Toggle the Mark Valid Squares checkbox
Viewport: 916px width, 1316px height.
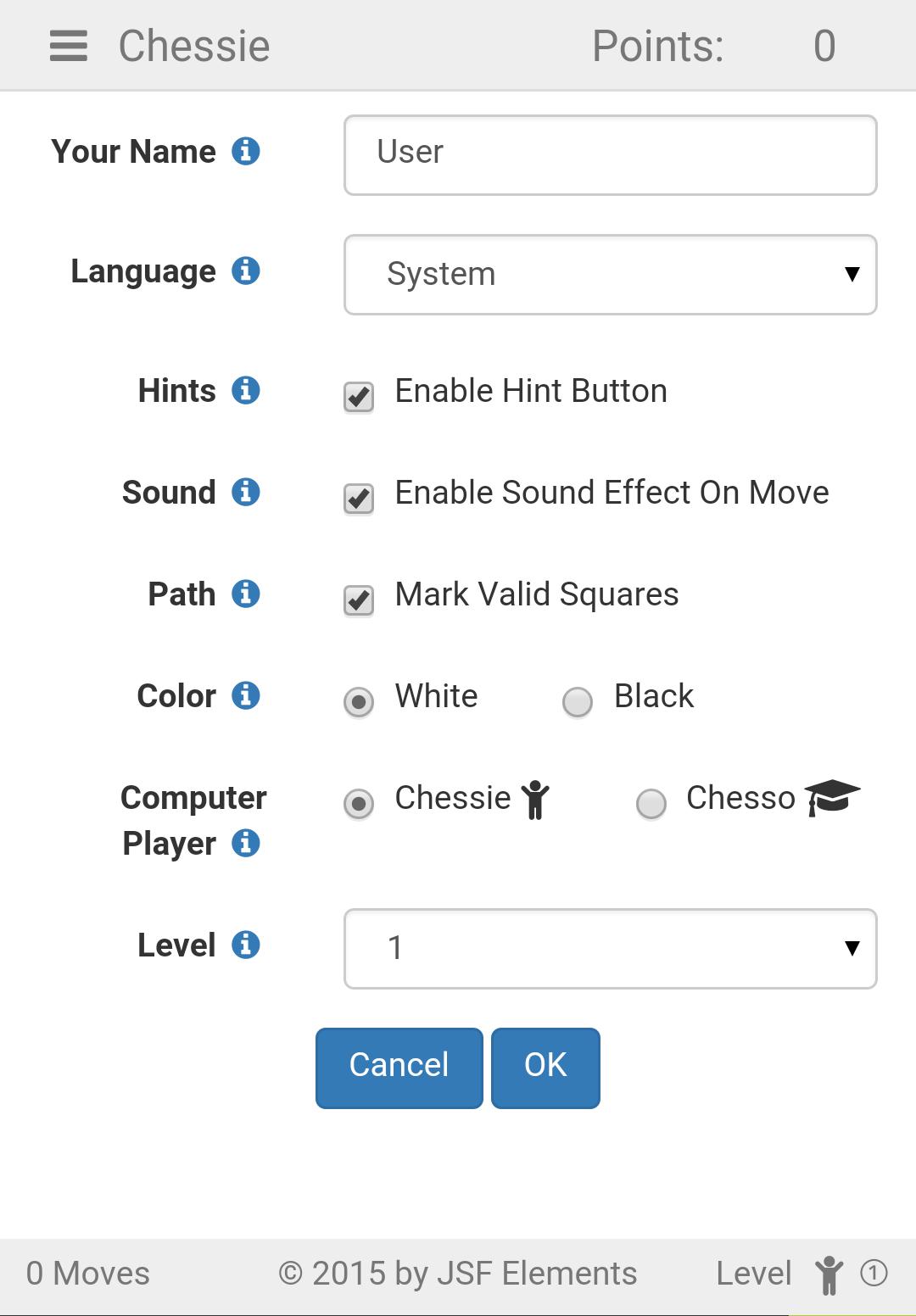359,599
